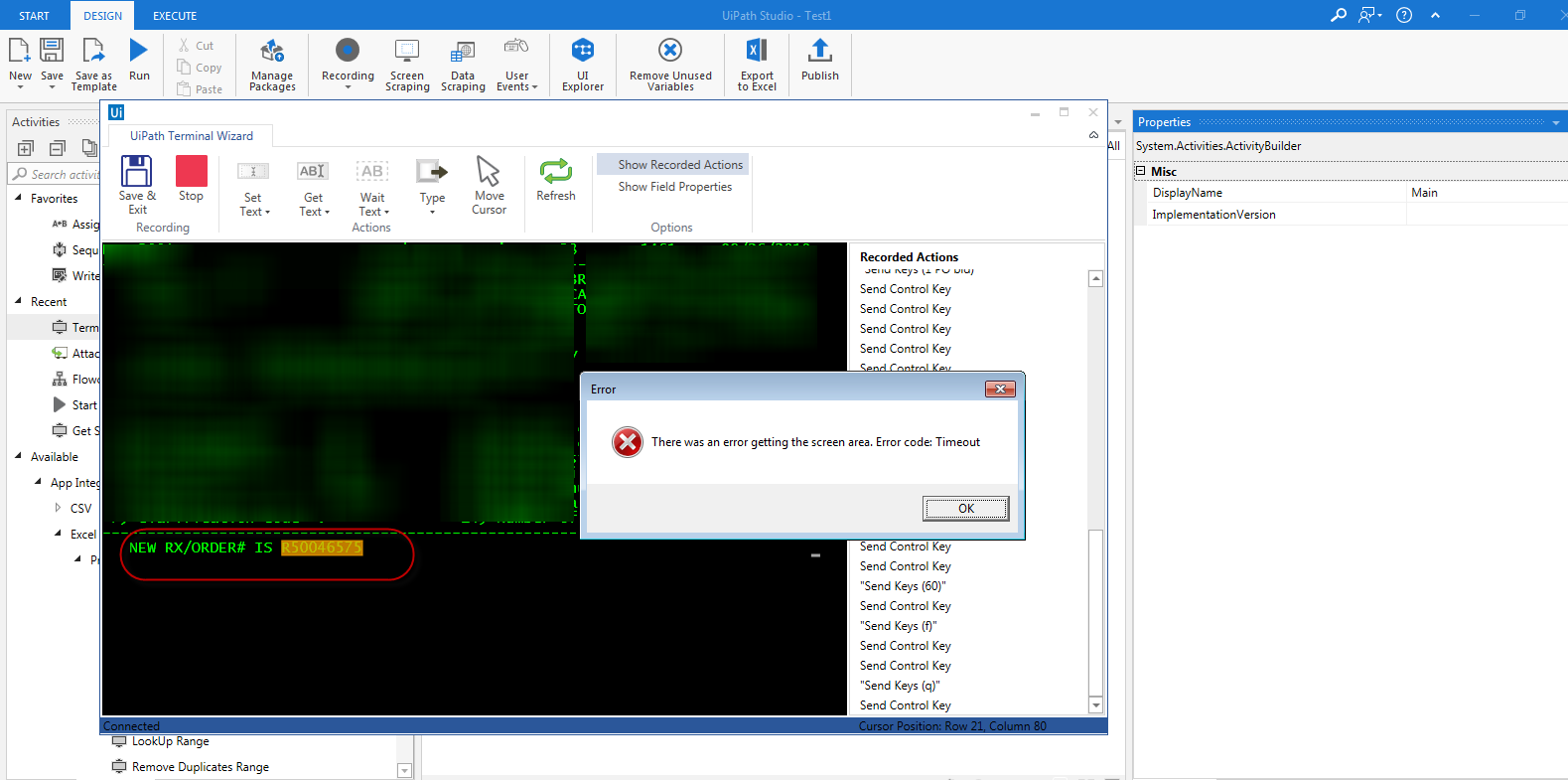
Task: Publish the project
Action: click(820, 60)
